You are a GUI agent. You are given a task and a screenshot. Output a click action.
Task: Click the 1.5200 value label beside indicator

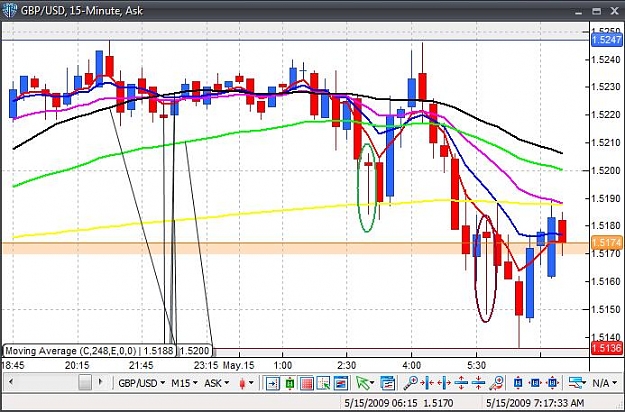click(x=195, y=351)
